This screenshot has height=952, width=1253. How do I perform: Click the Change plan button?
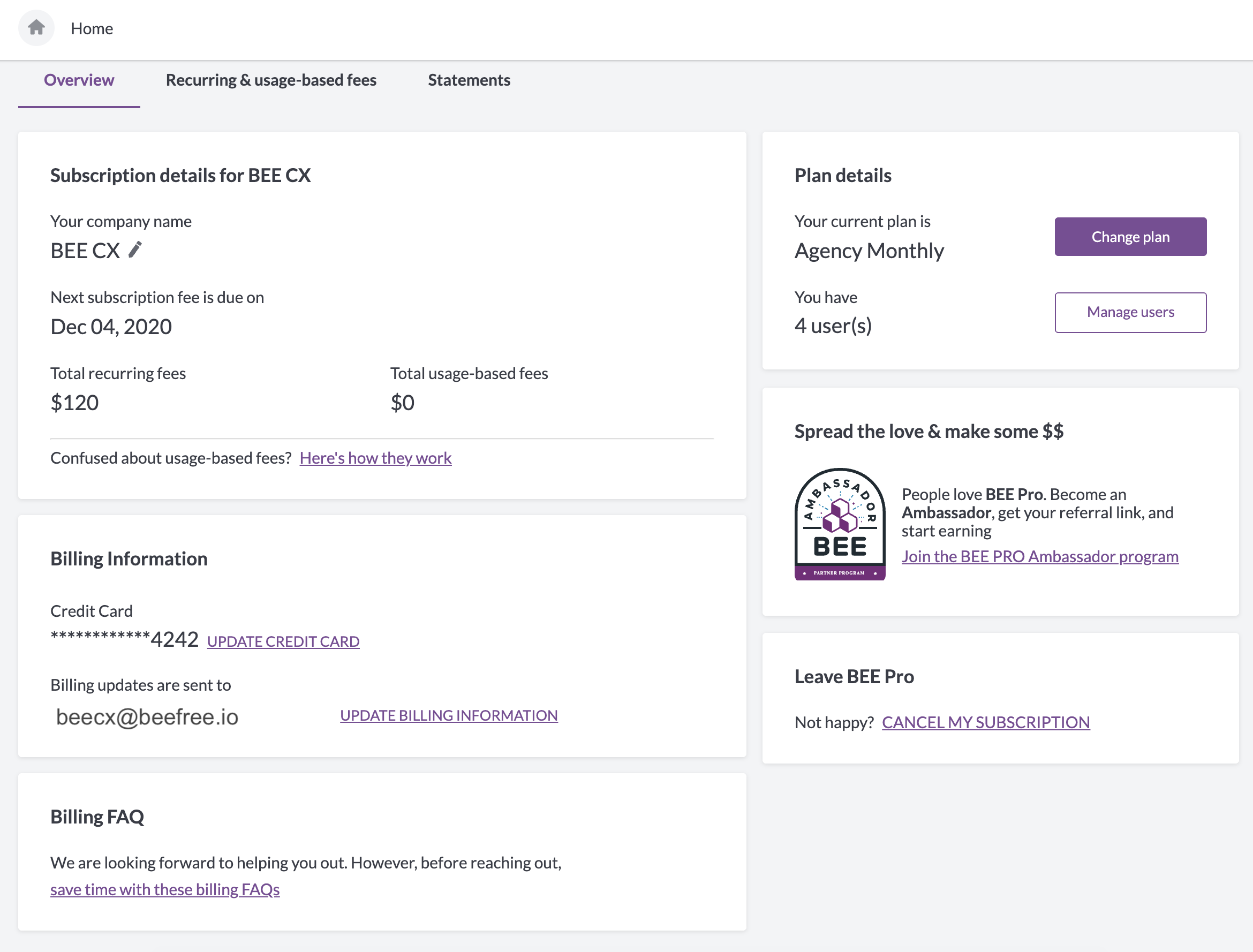pyautogui.click(x=1130, y=237)
